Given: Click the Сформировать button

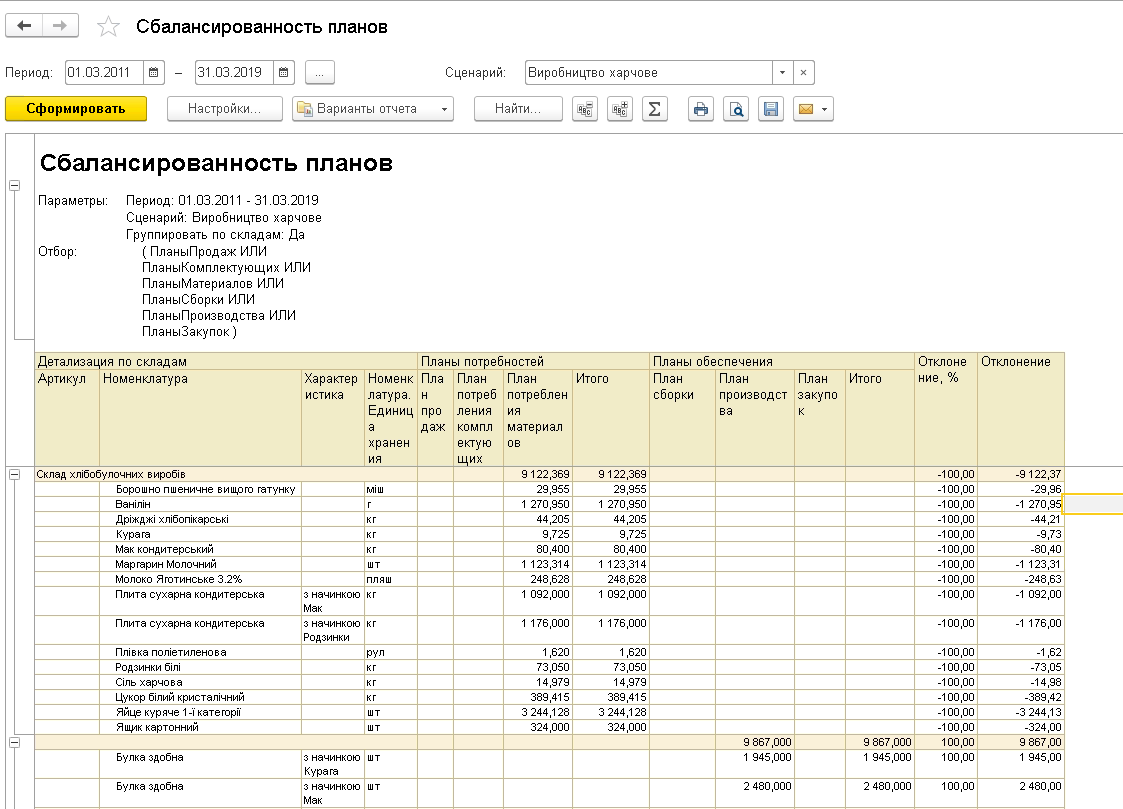Looking at the screenshot, I should (76, 109).
